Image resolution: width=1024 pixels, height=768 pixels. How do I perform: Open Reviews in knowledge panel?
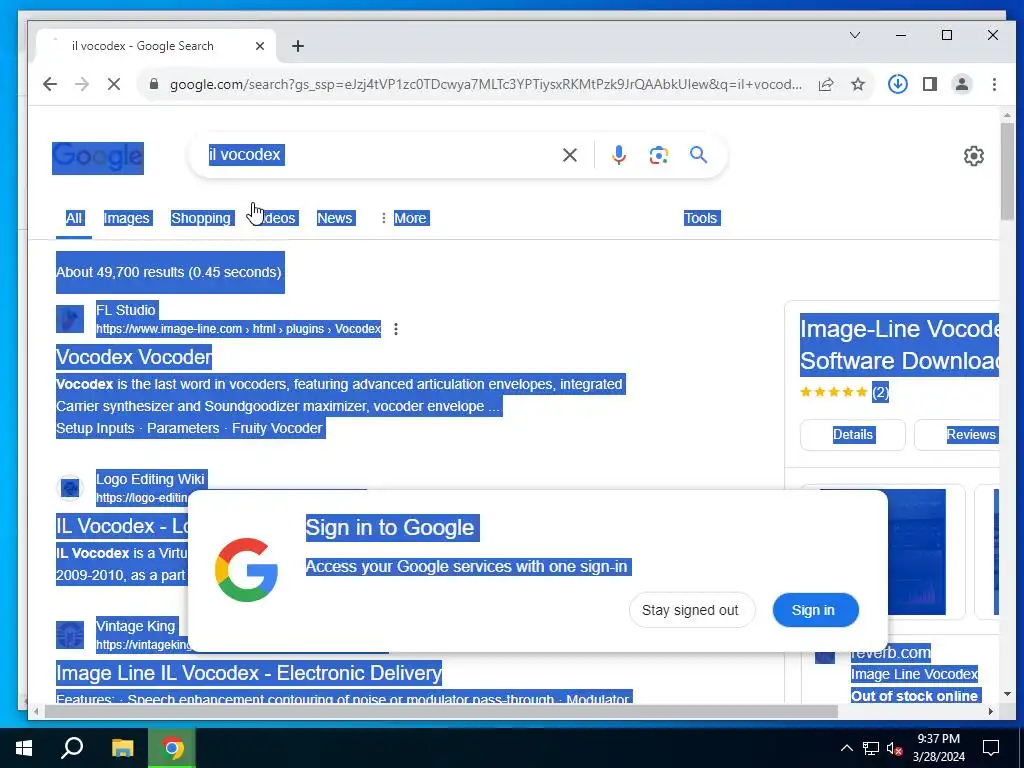tap(957, 435)
